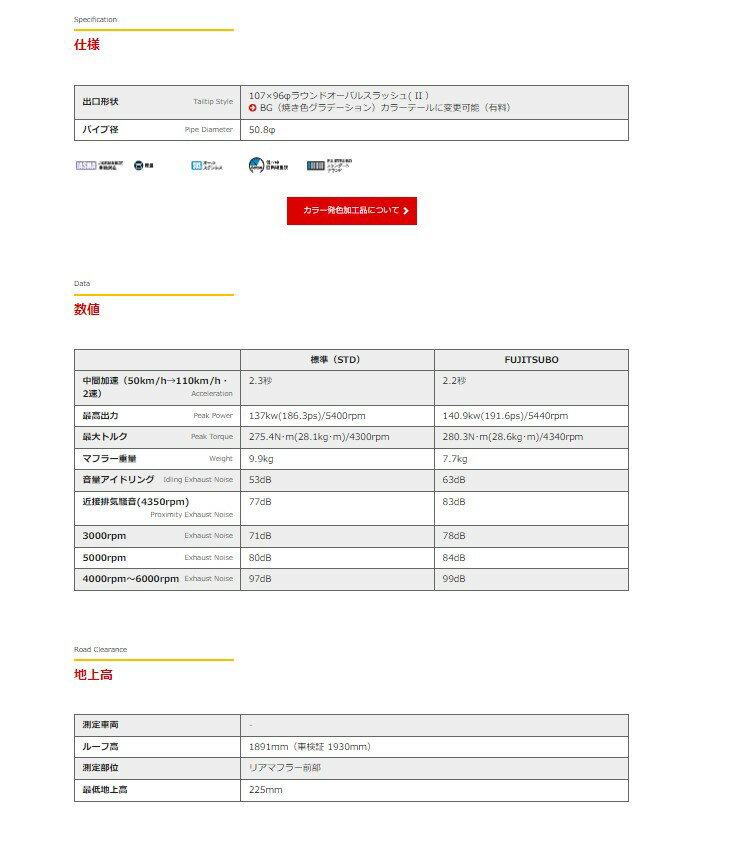Click the 地上高 Road Clearance heading

click(x=93, y=674)
